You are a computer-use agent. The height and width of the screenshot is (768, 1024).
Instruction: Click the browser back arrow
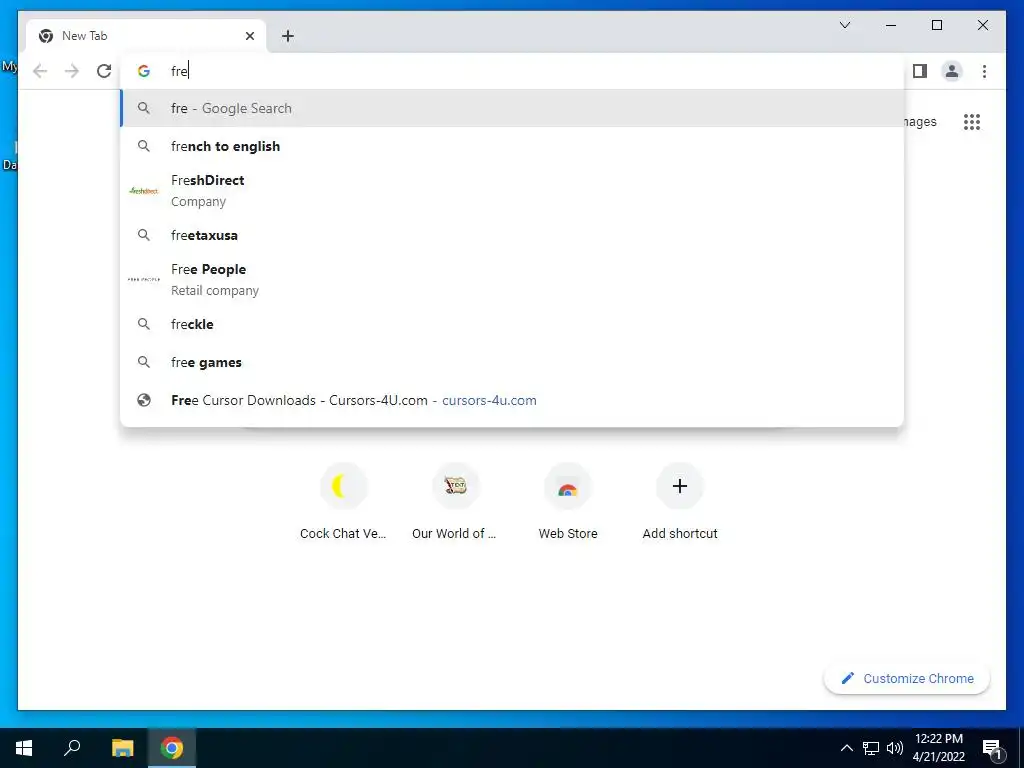click(x=40, y=71)
